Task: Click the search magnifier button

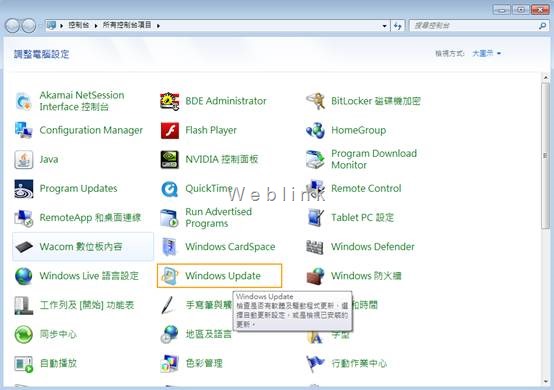Action: tap(542, 26)
